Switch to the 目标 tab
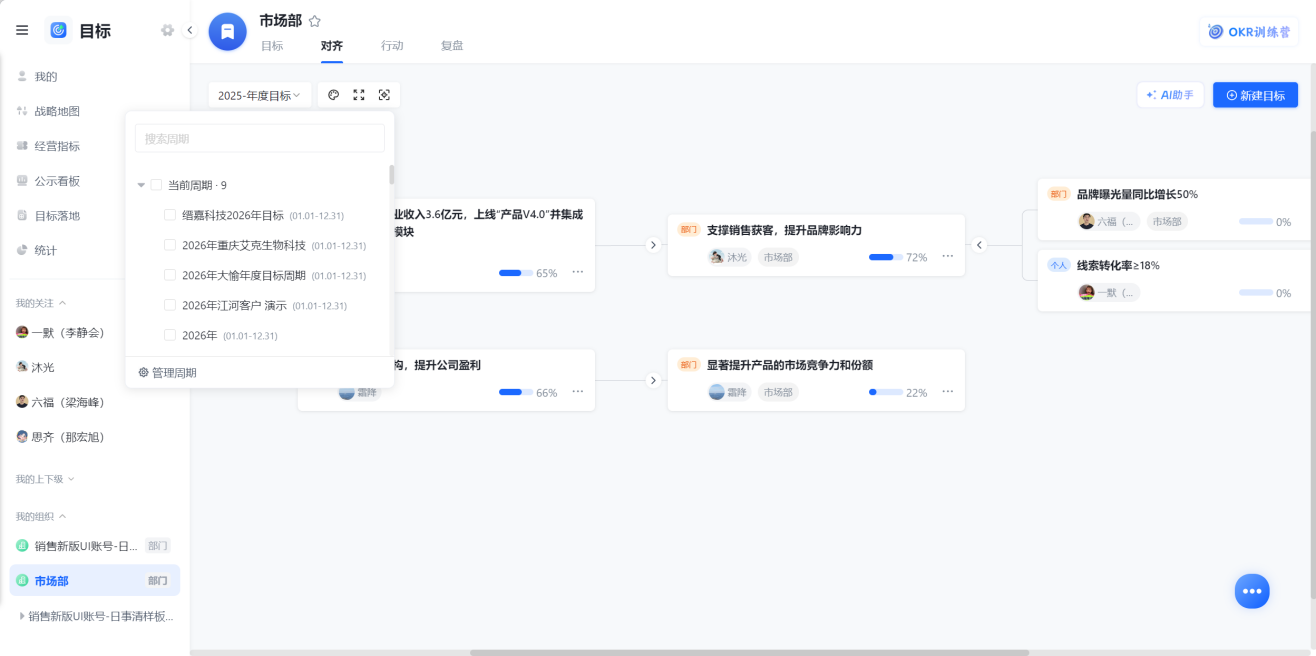 pyautogui.click(x=272, y=46)
